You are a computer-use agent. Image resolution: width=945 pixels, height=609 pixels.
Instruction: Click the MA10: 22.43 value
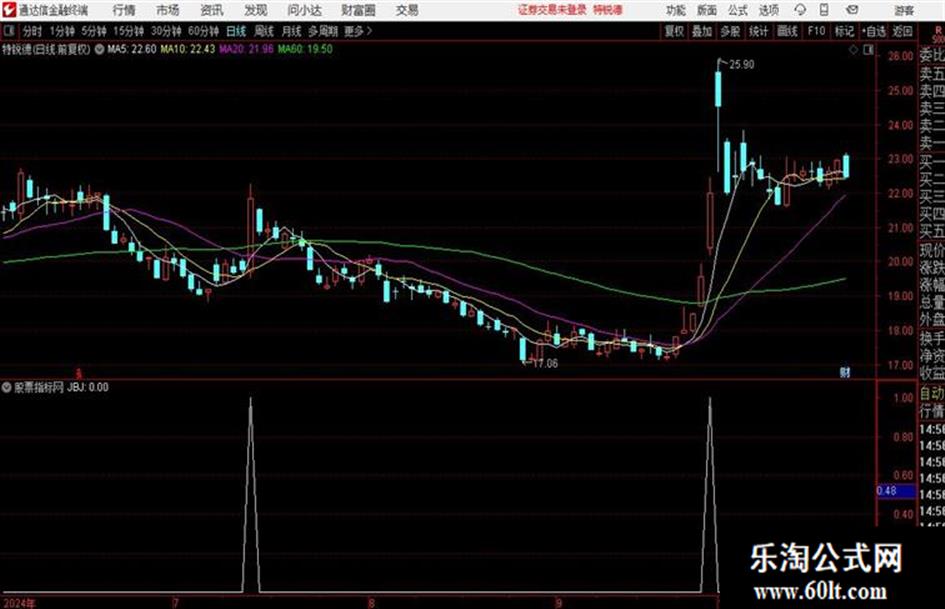pyautogui.click(x=187, y=49)
